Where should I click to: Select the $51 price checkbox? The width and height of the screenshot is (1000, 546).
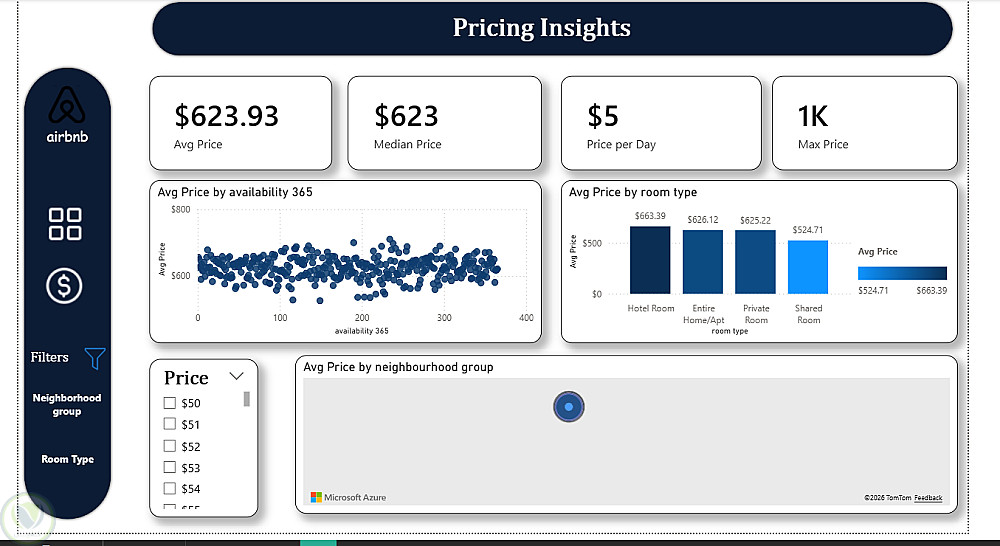pos(170,425)
